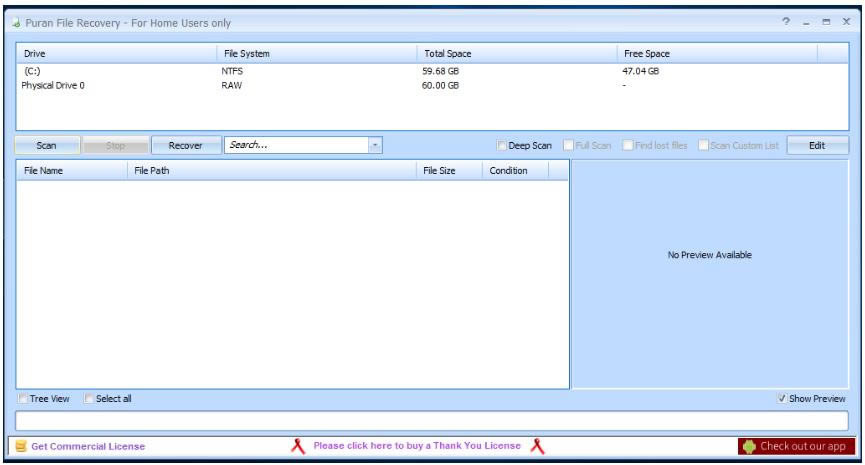Click the status bar below Tree View
Image resolution: width=865 pixels, height=465 pixels.
[x=431, y=421]
